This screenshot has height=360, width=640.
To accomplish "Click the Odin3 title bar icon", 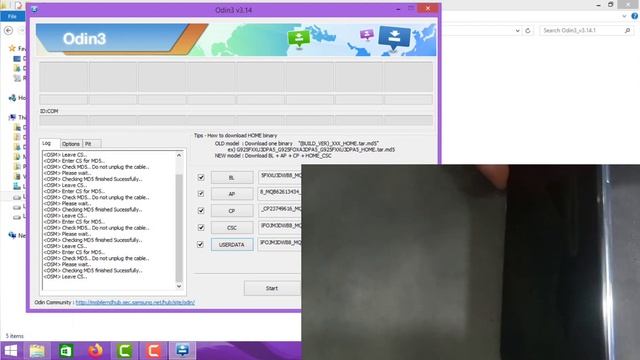I will 34,9.
